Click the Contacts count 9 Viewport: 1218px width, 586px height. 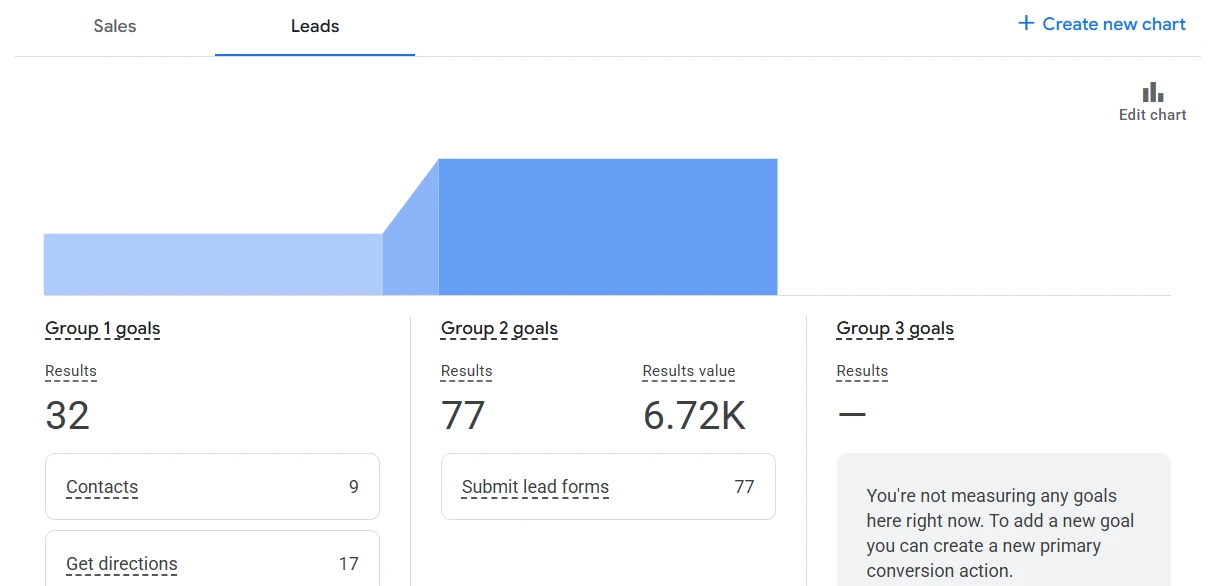click(354, 487)
